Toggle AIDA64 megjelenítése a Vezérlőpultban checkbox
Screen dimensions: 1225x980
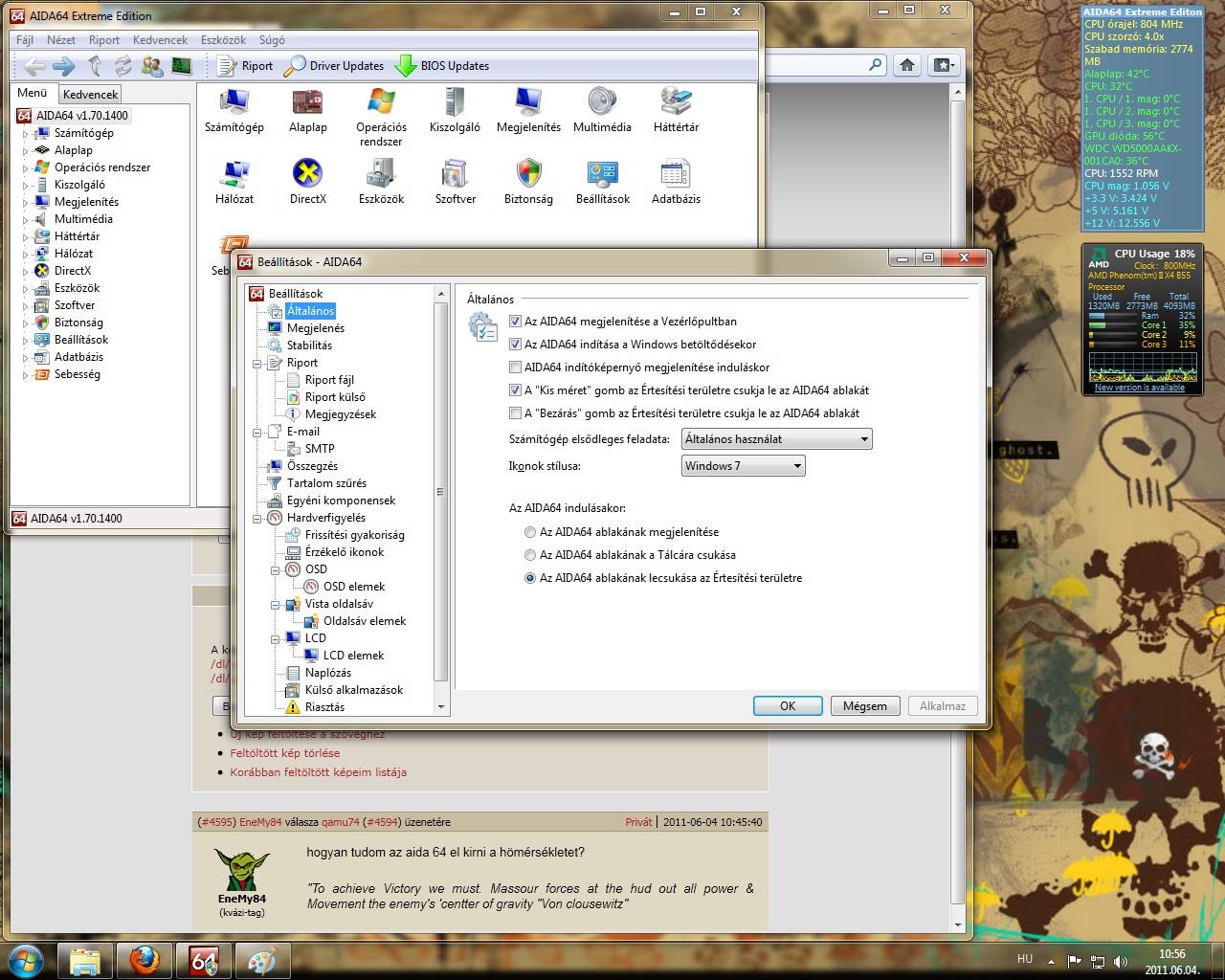point(516,322)
